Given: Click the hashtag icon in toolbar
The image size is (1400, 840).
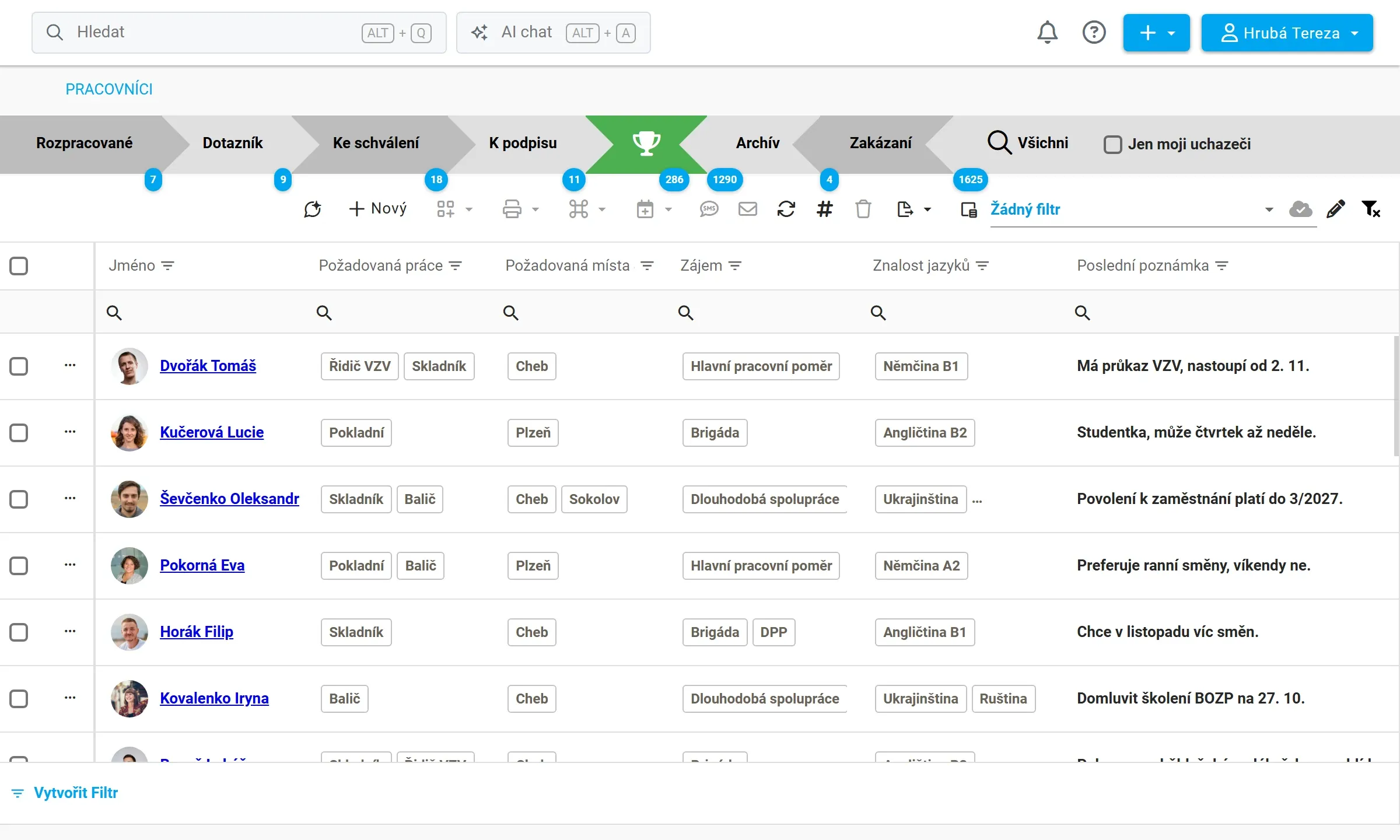Looking at the screenshot, I should pyautogui.click(x=824, y=209).
